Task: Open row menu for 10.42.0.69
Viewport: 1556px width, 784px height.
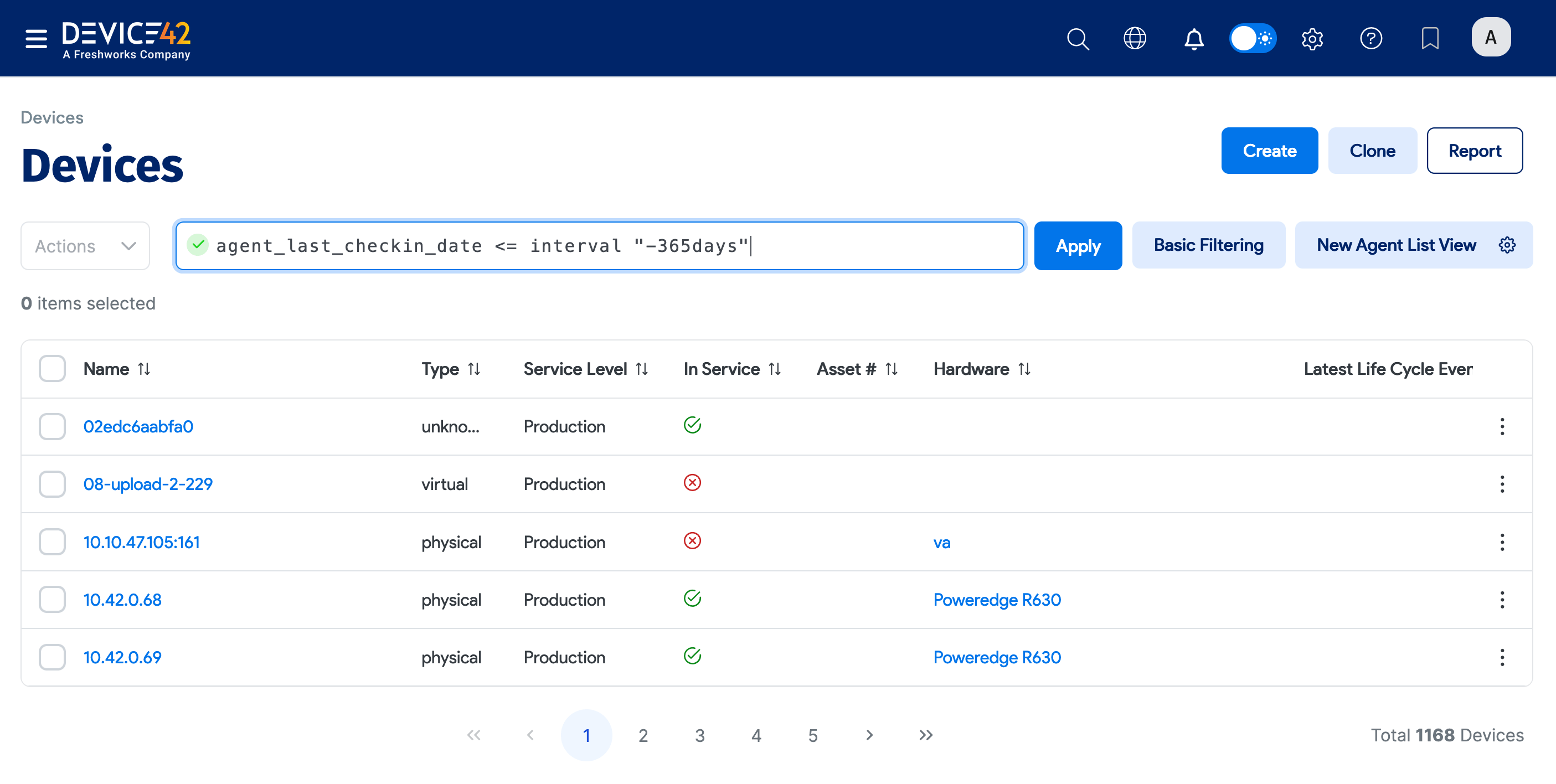Action: click(x=1501, y=657)
